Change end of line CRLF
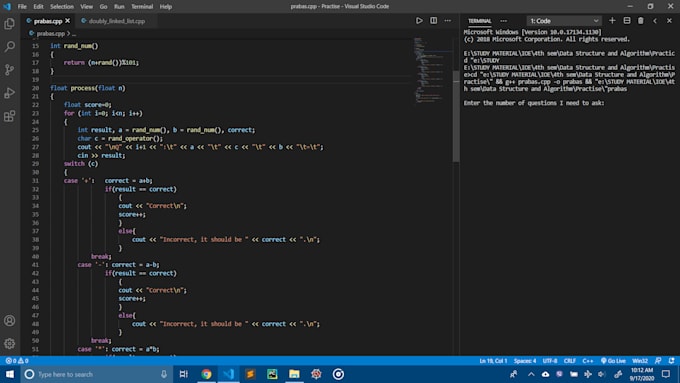 [x=570, y=361]
